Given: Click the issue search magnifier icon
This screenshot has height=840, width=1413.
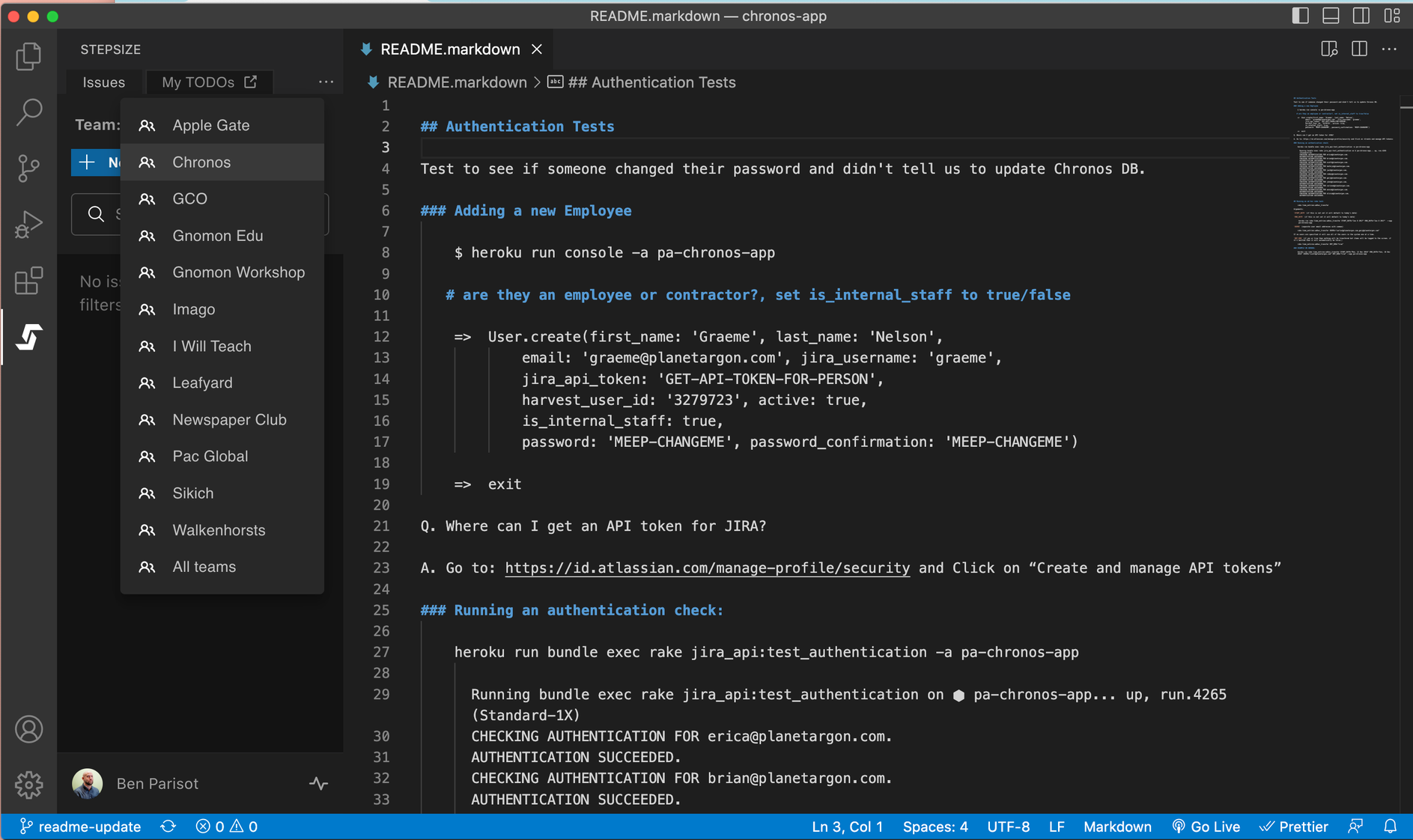Looking at the screenshot, I should tap(96, 214).
